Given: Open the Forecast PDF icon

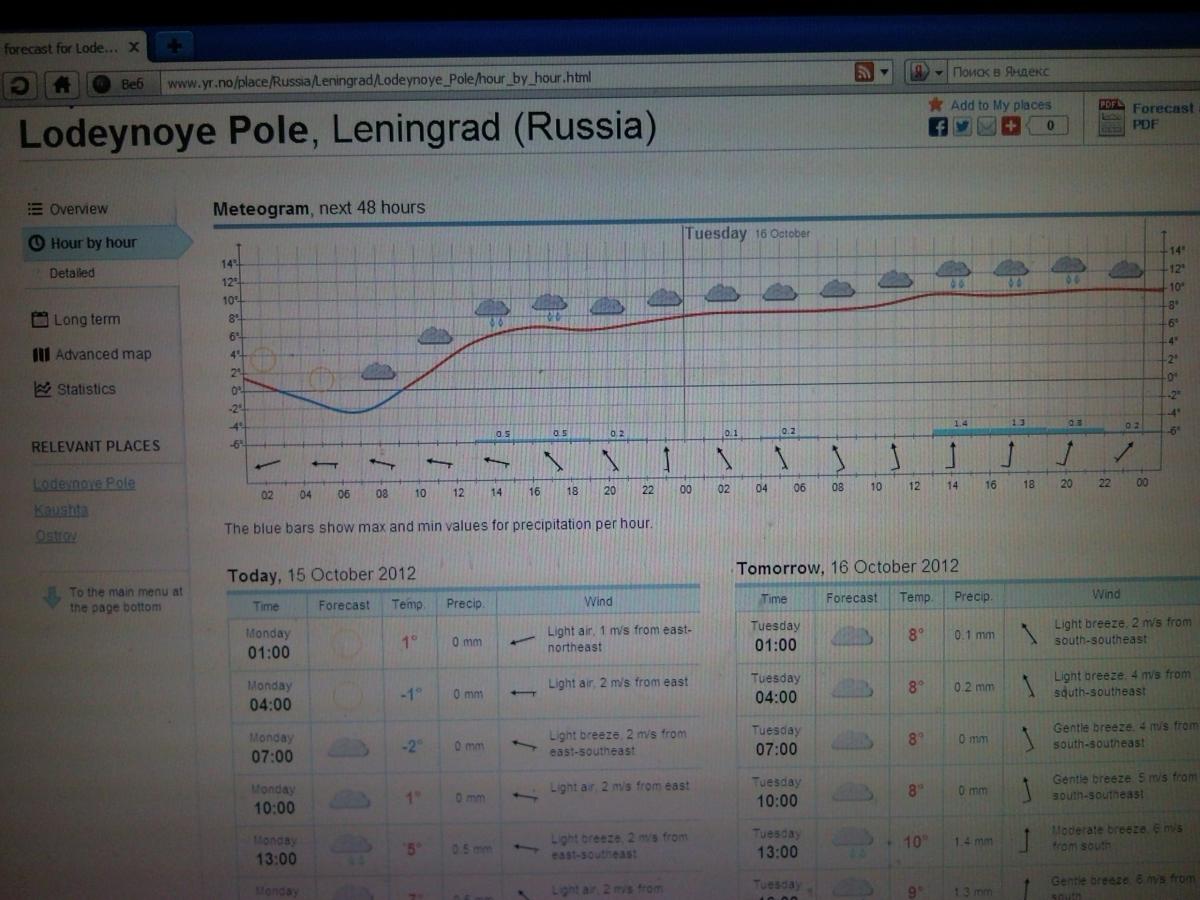Looking at the screenshot, I should click(x=1110, y=117).
